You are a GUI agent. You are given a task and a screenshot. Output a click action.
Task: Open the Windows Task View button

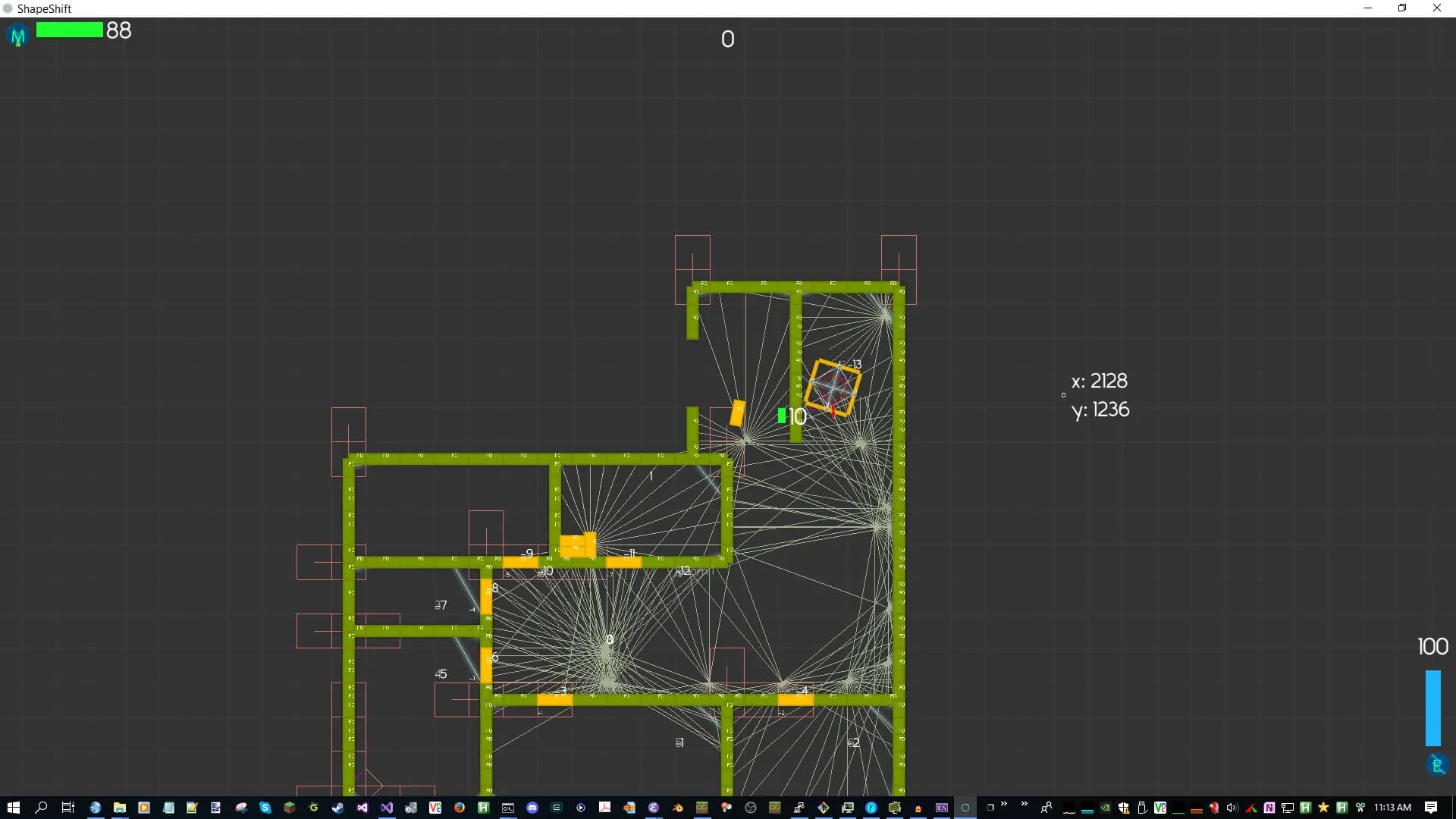point(67,808)
